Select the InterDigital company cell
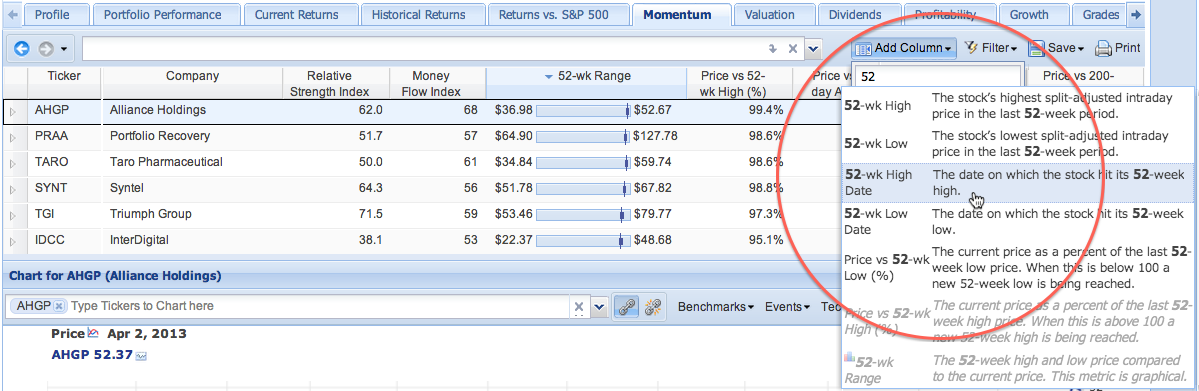This screenshot has width=1199, height=391. [x=192, y=240]
